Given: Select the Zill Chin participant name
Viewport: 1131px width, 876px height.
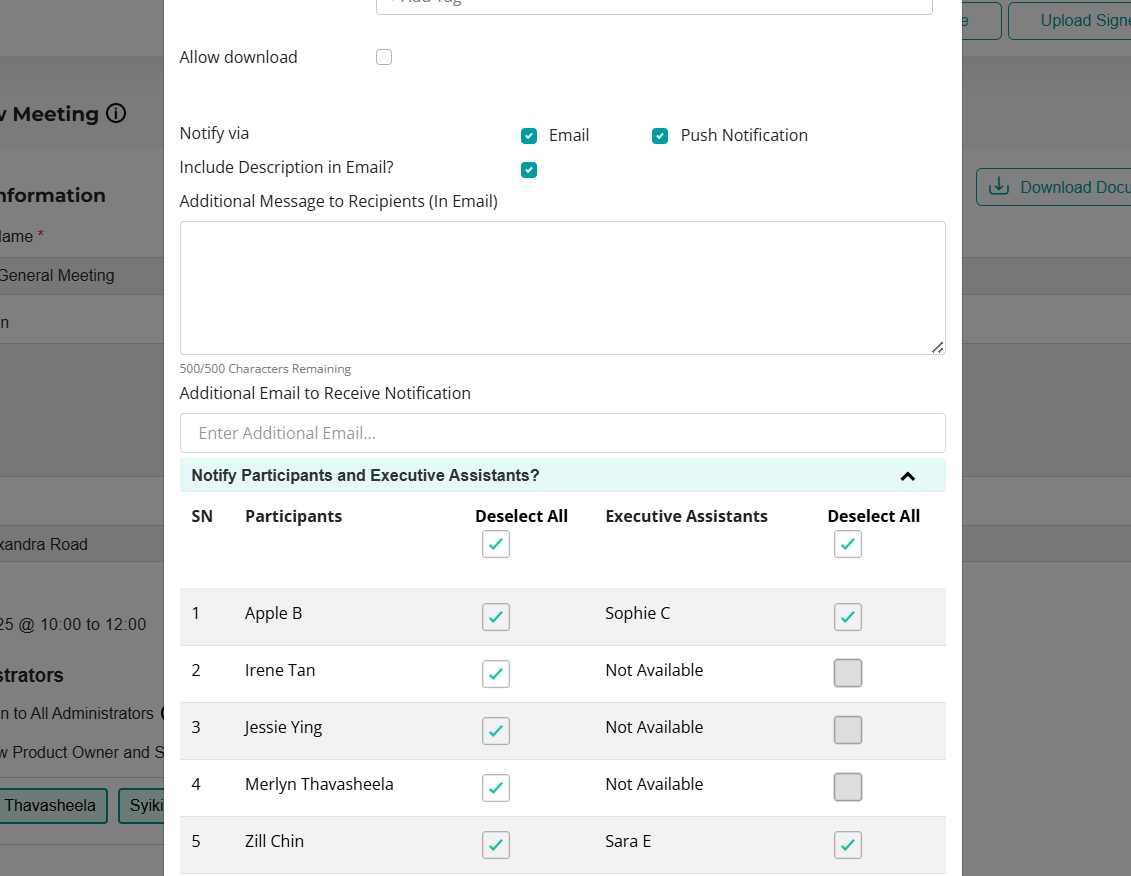Looking at the screenshot, I should coord(274,841).
